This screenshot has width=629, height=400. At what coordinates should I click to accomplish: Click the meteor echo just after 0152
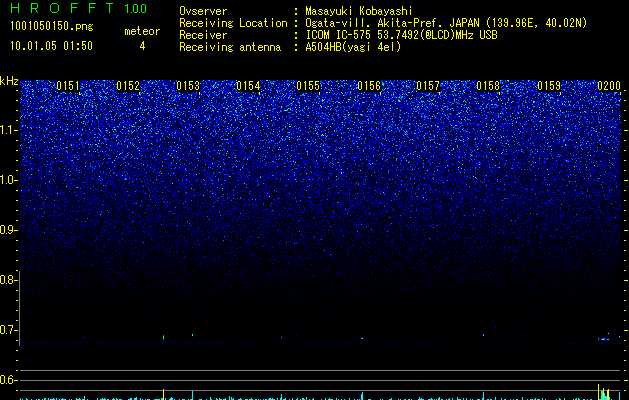tap(163, 337)
